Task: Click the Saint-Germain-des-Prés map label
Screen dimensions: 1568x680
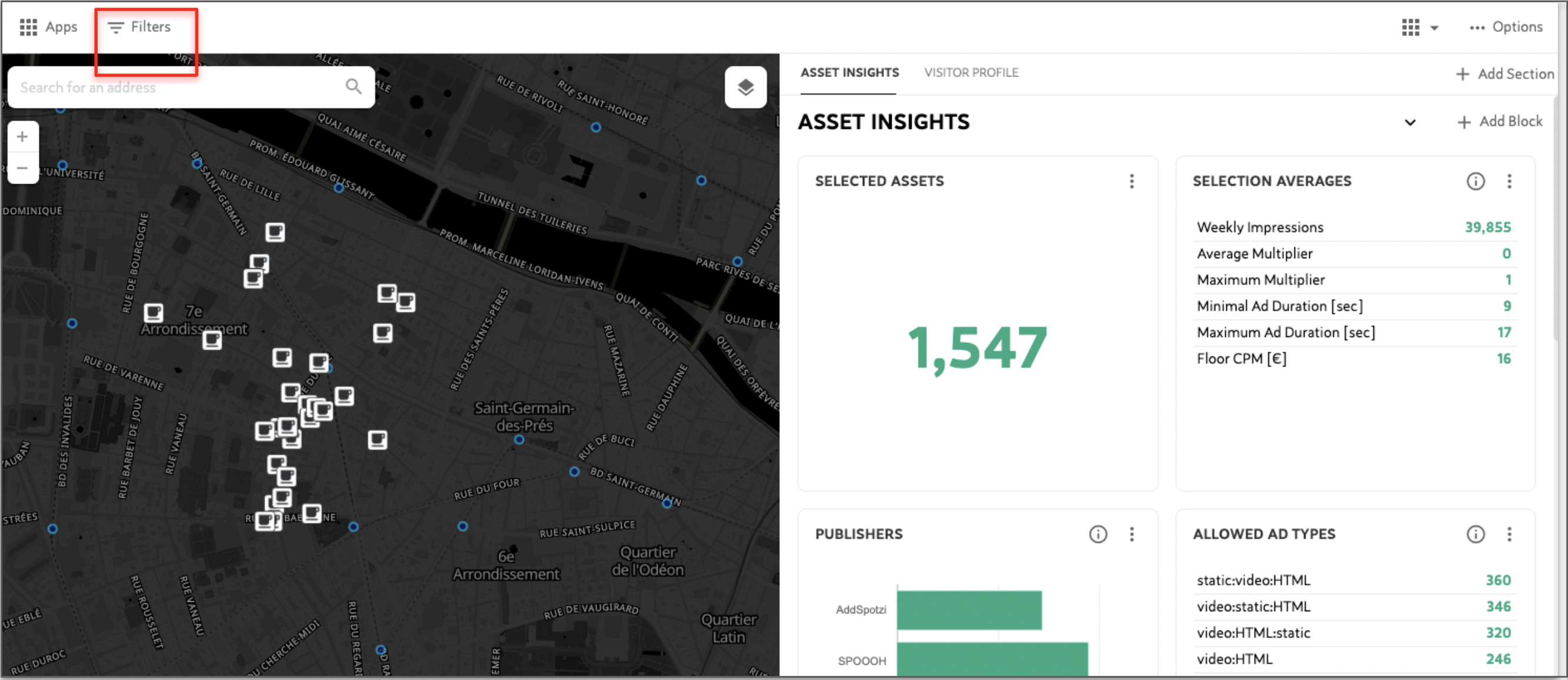Action: click(524, 416)
